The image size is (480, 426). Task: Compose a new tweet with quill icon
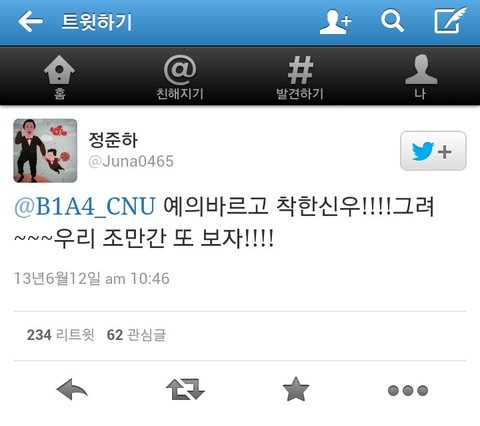point(450,20)
